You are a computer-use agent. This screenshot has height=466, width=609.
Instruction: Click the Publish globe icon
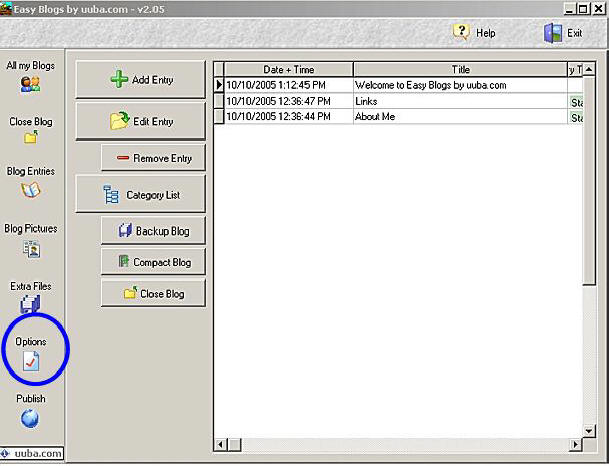(30, 419)
